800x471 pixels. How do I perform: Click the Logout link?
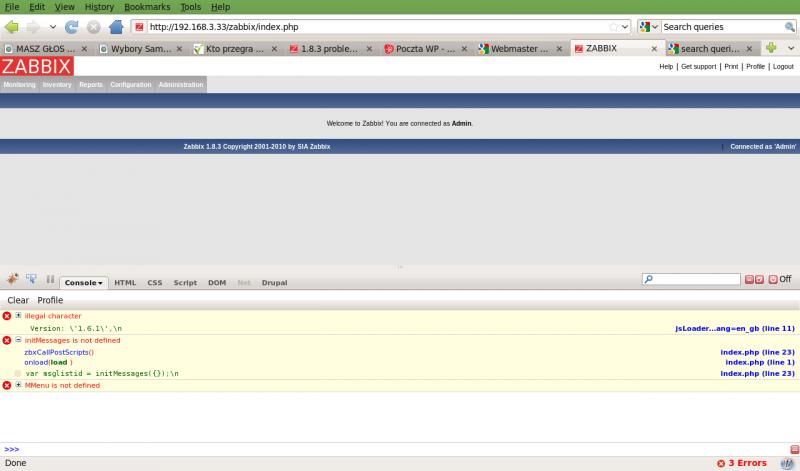click(x=783, y=66)
